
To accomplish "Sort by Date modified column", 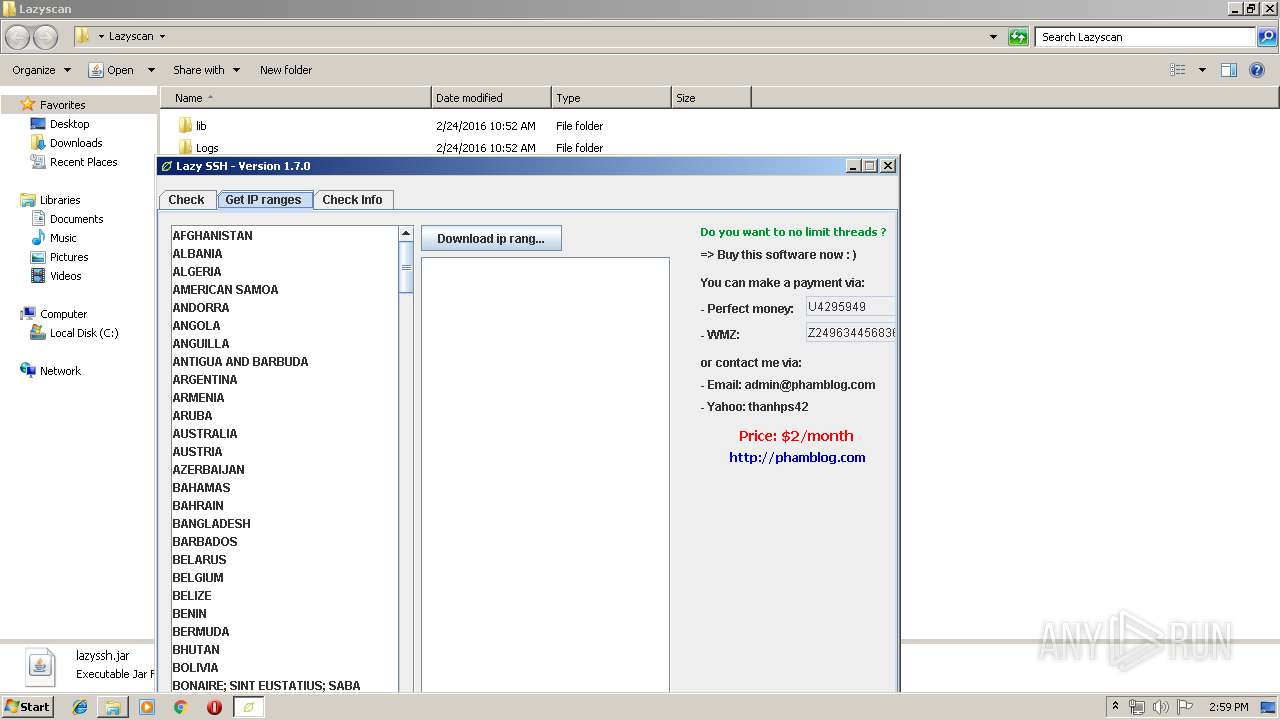I will tap(491, 98).
